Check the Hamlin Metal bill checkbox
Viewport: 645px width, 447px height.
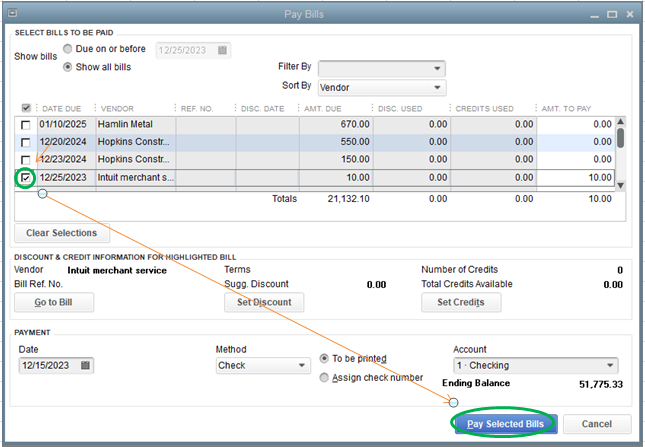(26, 125)
